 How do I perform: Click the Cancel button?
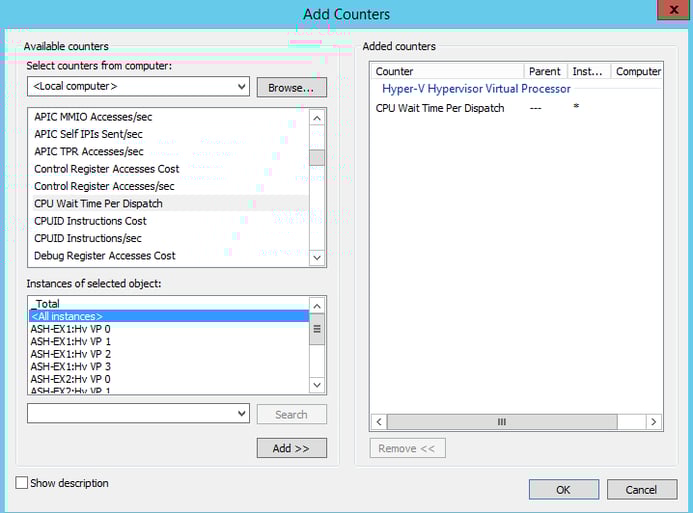point(641,490)
